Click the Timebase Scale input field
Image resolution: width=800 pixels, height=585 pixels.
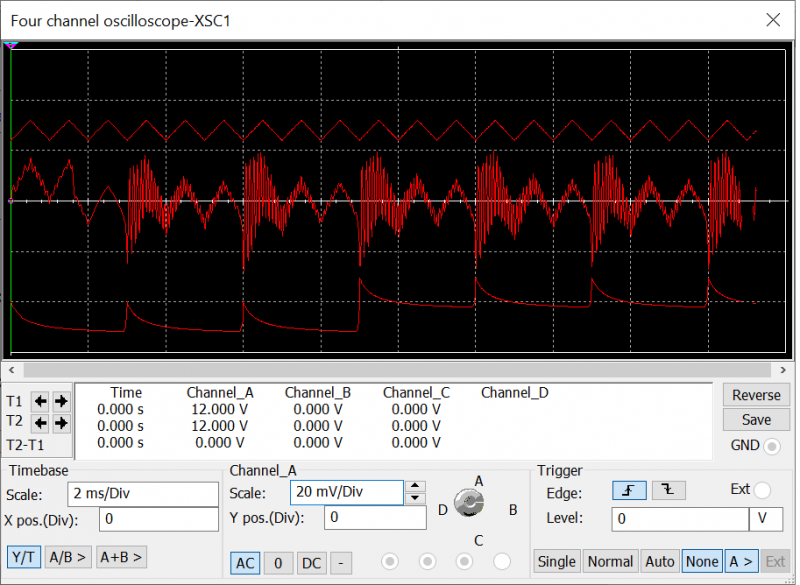click(x=143, y=494)
